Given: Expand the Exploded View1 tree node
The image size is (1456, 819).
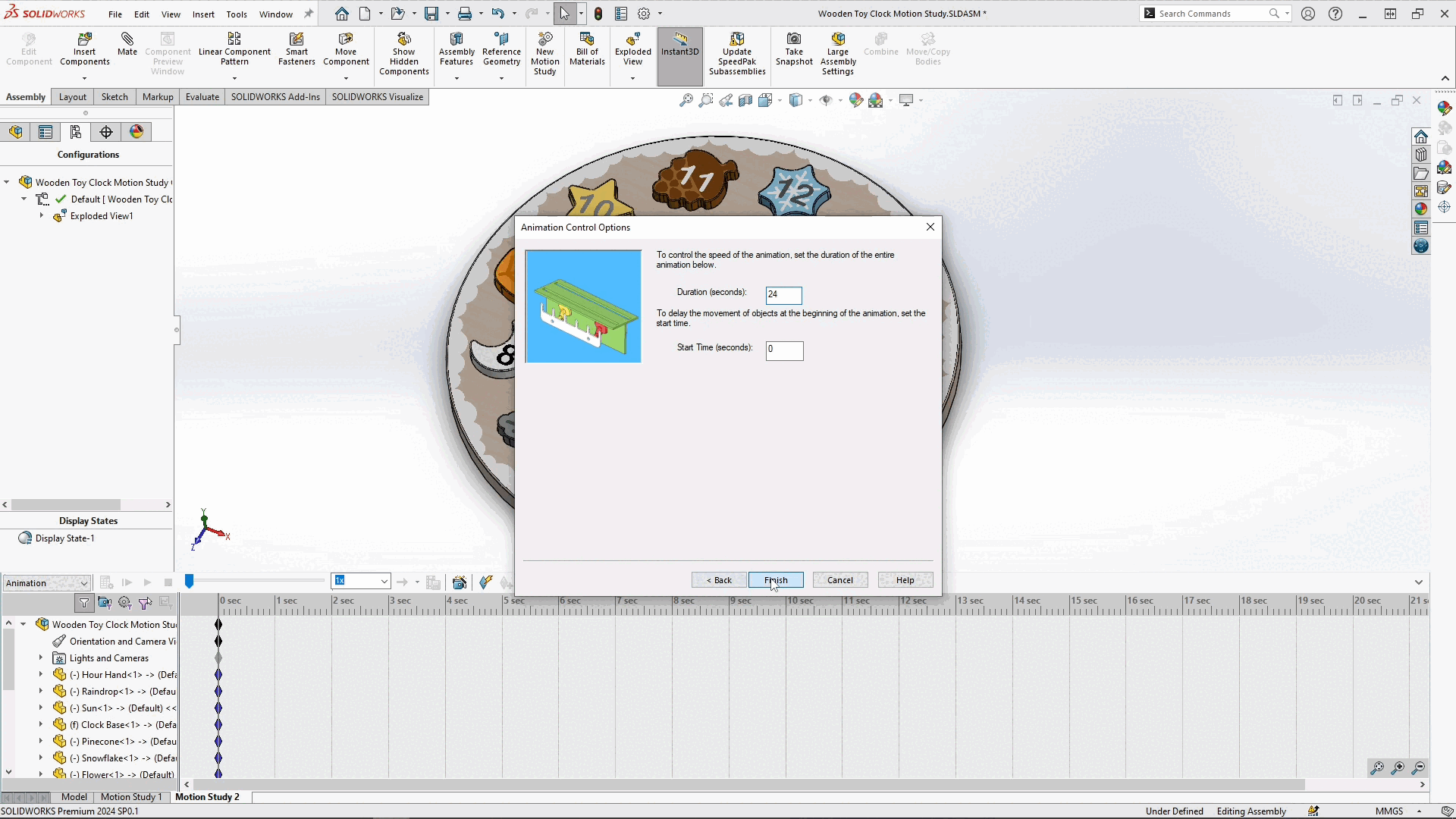Looking at the screenshot, I should [42, 215].
